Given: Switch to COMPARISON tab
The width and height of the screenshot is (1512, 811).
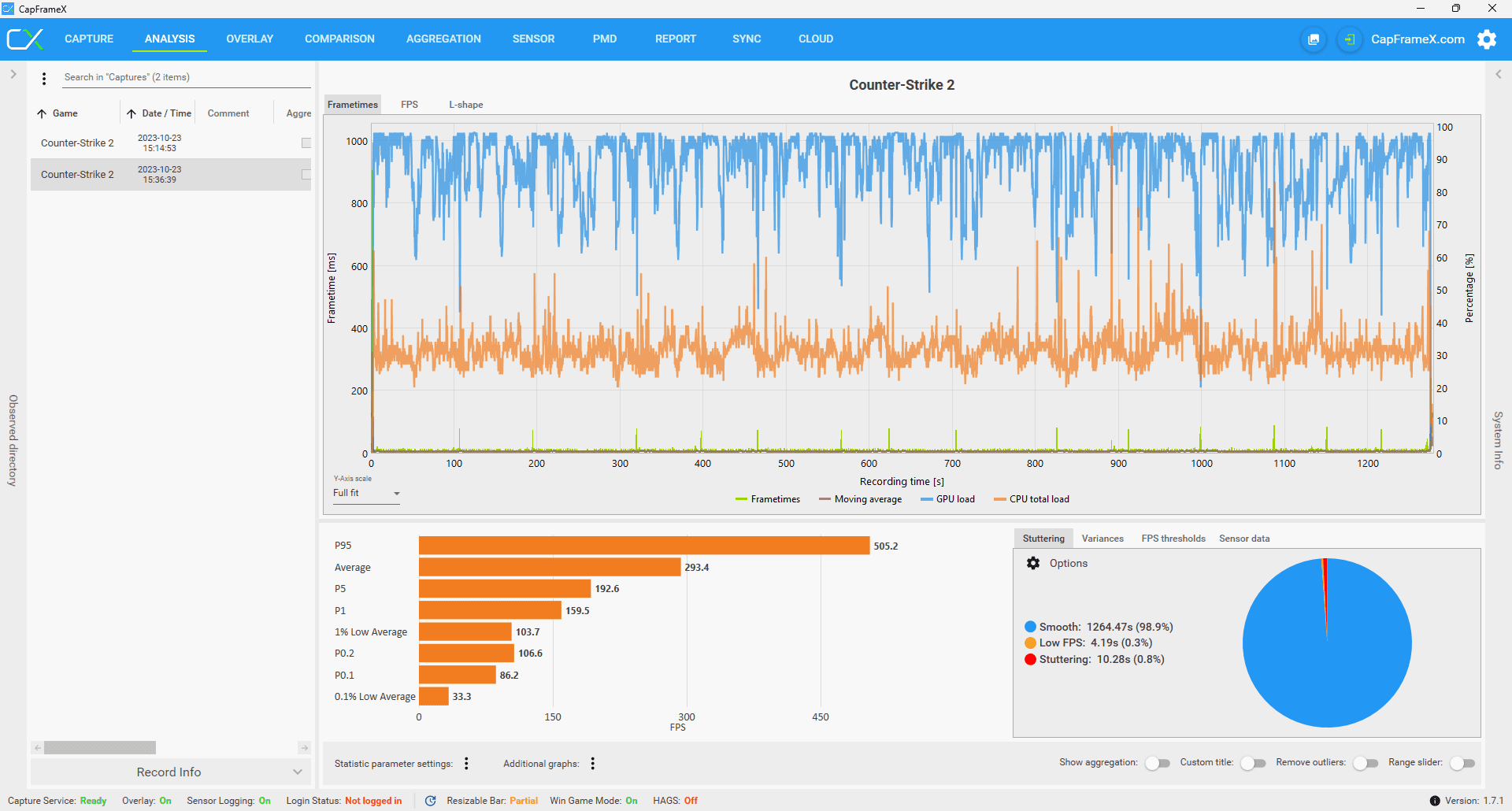Looking at the screenshot, I should 339,39.
